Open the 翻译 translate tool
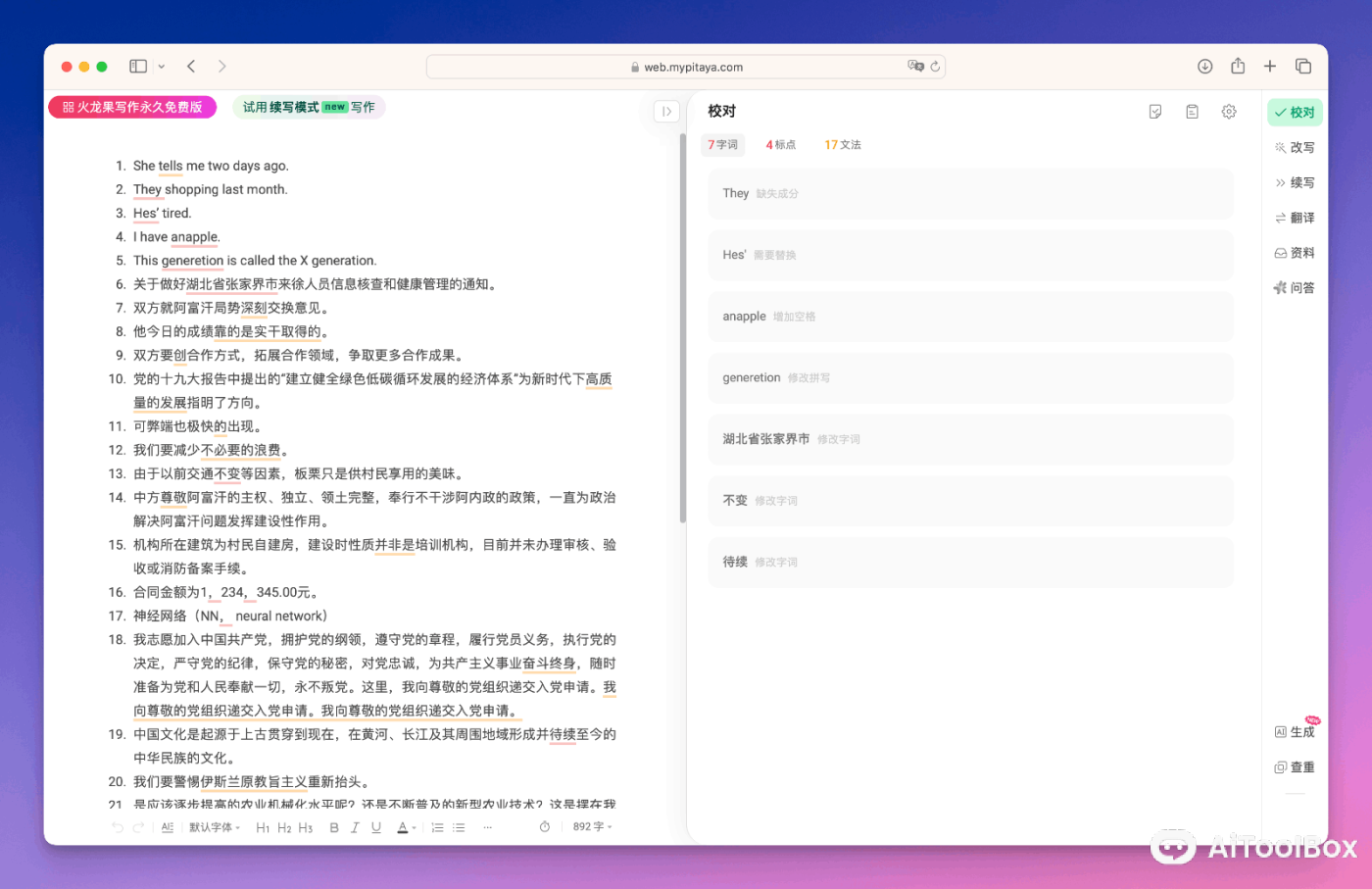 [x=1295, y=218]
